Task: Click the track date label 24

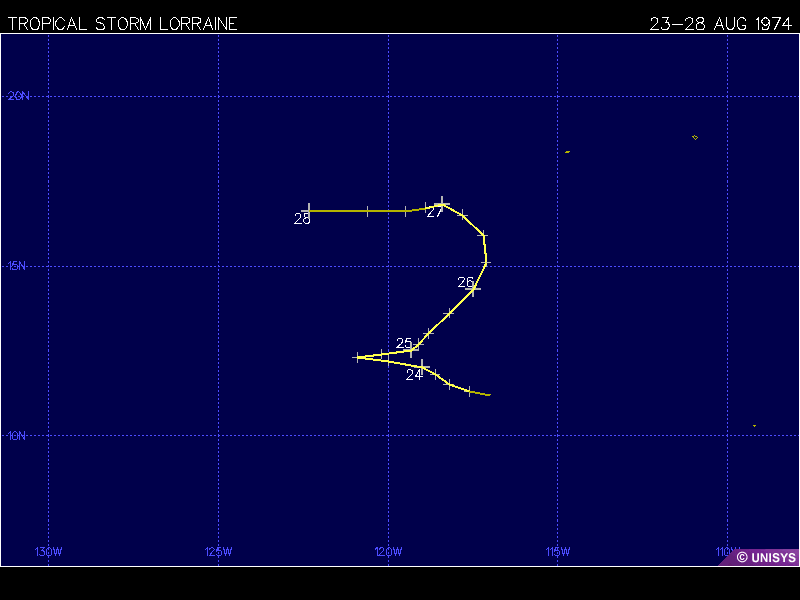Action: (x=414, y=375)
